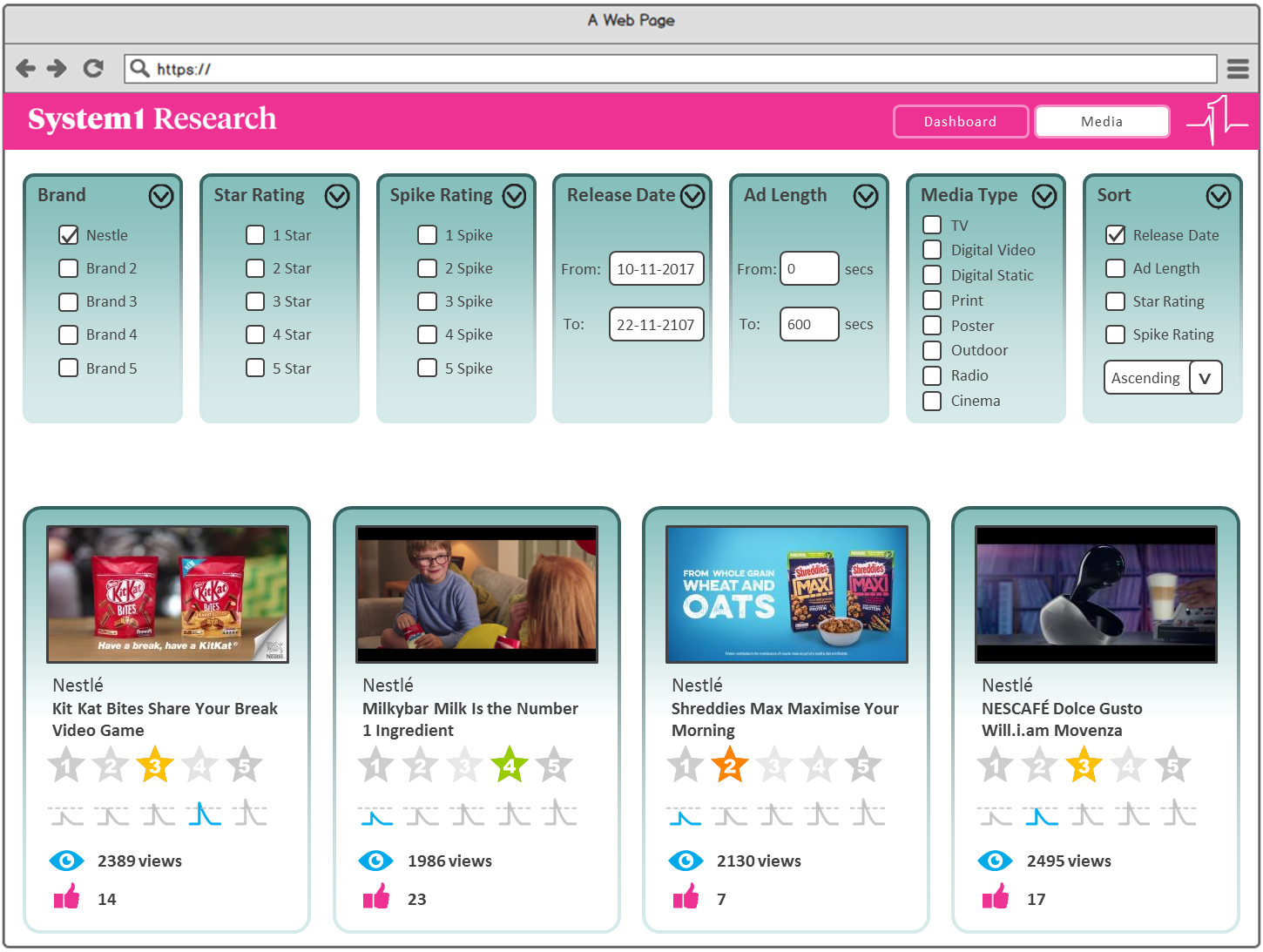Image resolution: width=1263 pixels, height=952 pixels.
Task: Click the Ad Length From seconds field
Action: pyautogui.click(x=809, y=269)
